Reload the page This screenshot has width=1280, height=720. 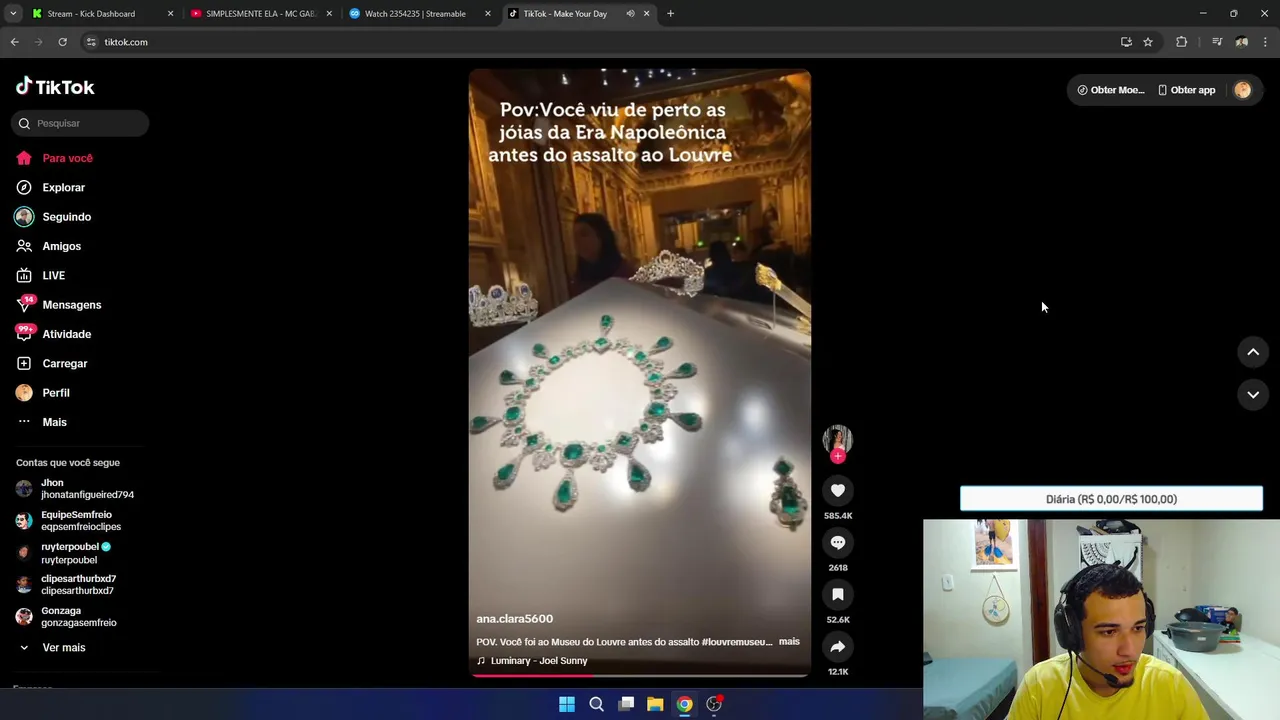(62, 42)
